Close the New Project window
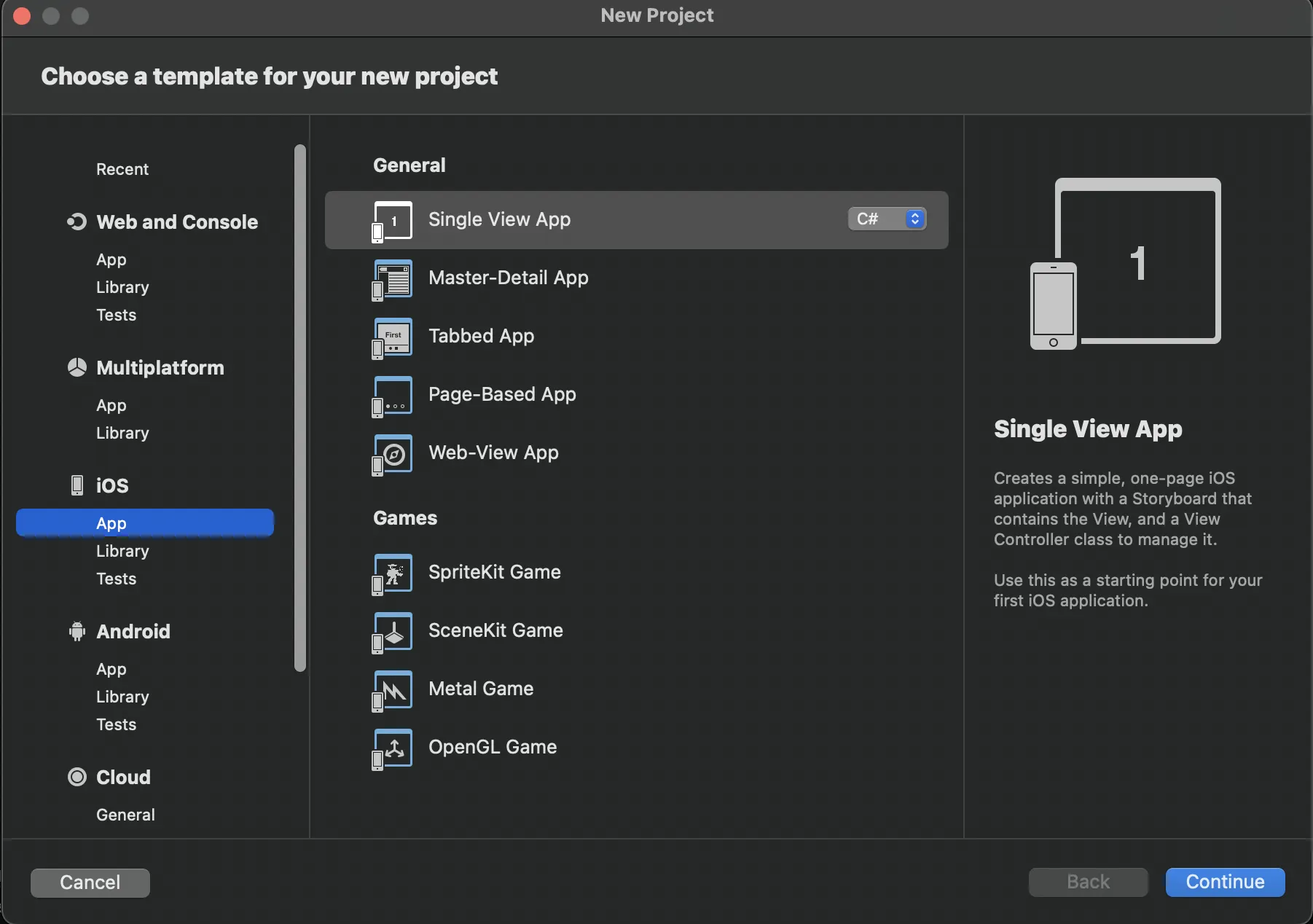The height and width of the screenshot is (924, 1313). pos(22,15)
